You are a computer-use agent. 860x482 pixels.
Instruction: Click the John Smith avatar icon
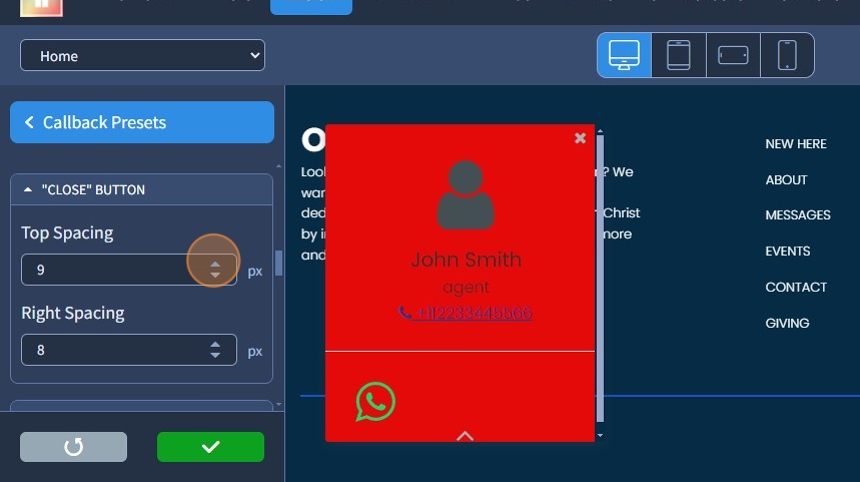[x=466, y=195]
